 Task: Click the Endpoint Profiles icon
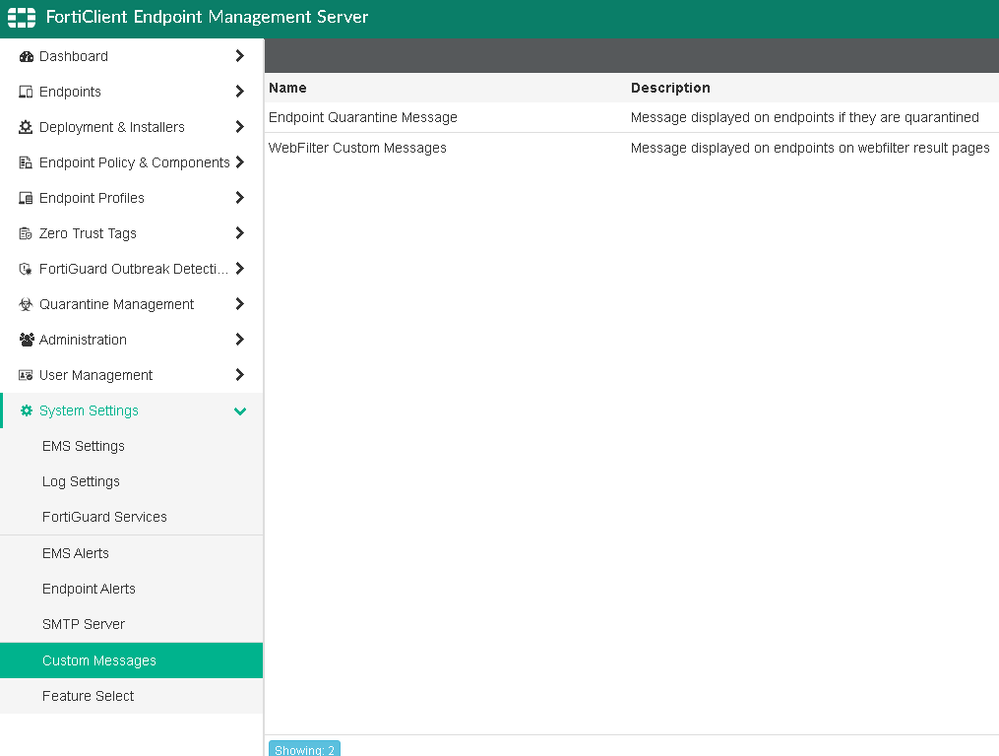25,198
